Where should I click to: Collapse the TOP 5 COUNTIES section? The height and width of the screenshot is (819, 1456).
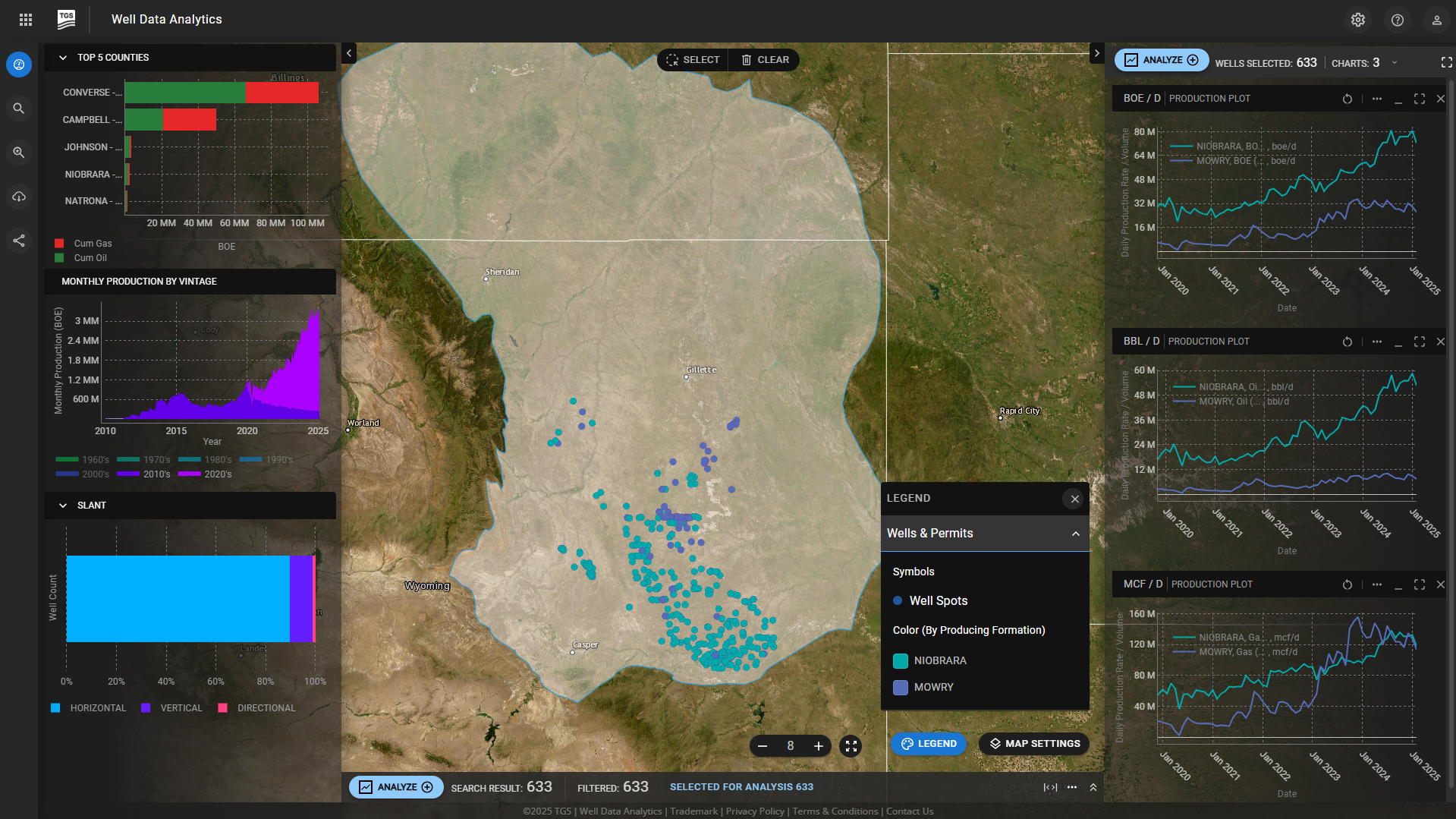pyautogui.click(x=63, y=58)
